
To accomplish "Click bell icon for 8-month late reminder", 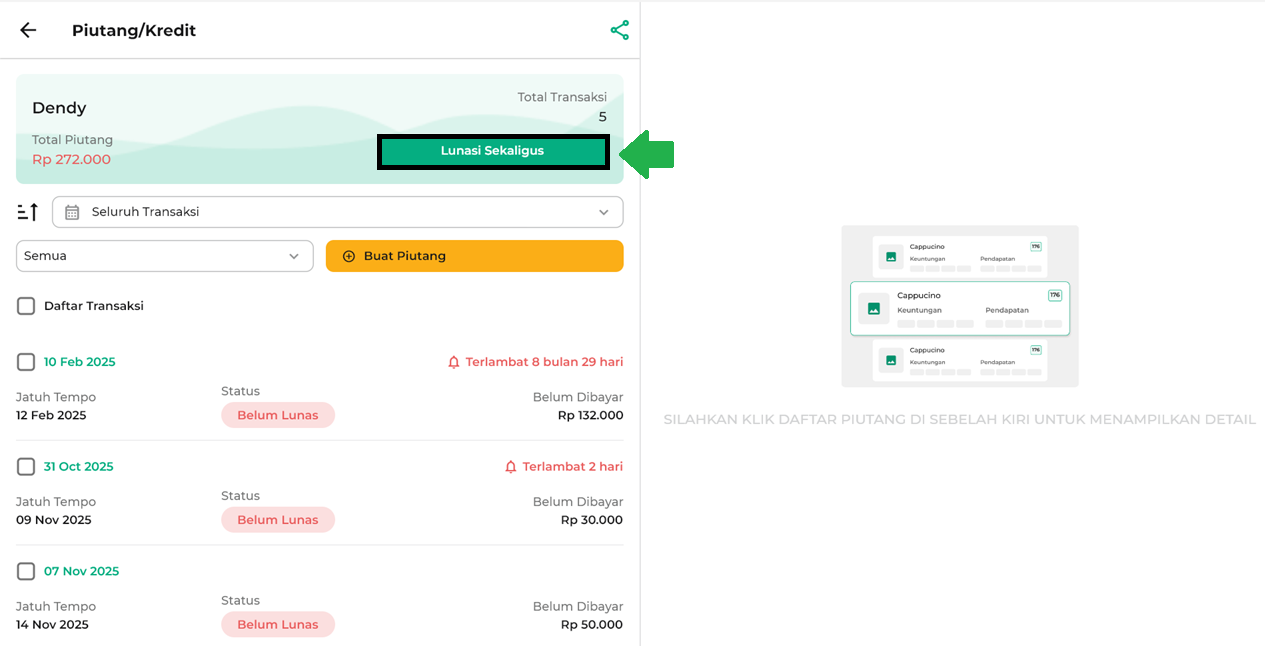I will (x=454, y=362).
